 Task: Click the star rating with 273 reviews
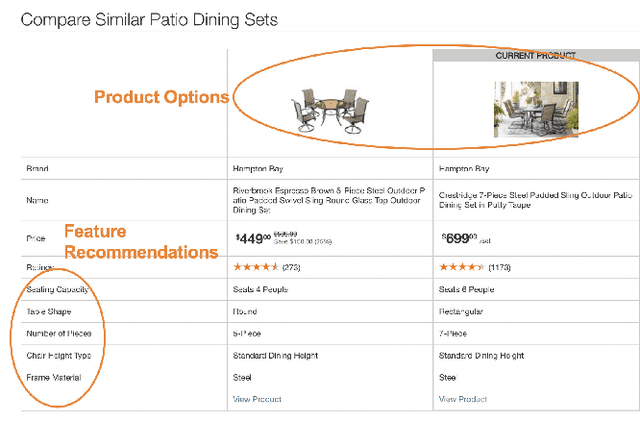[x=257, y=268]
